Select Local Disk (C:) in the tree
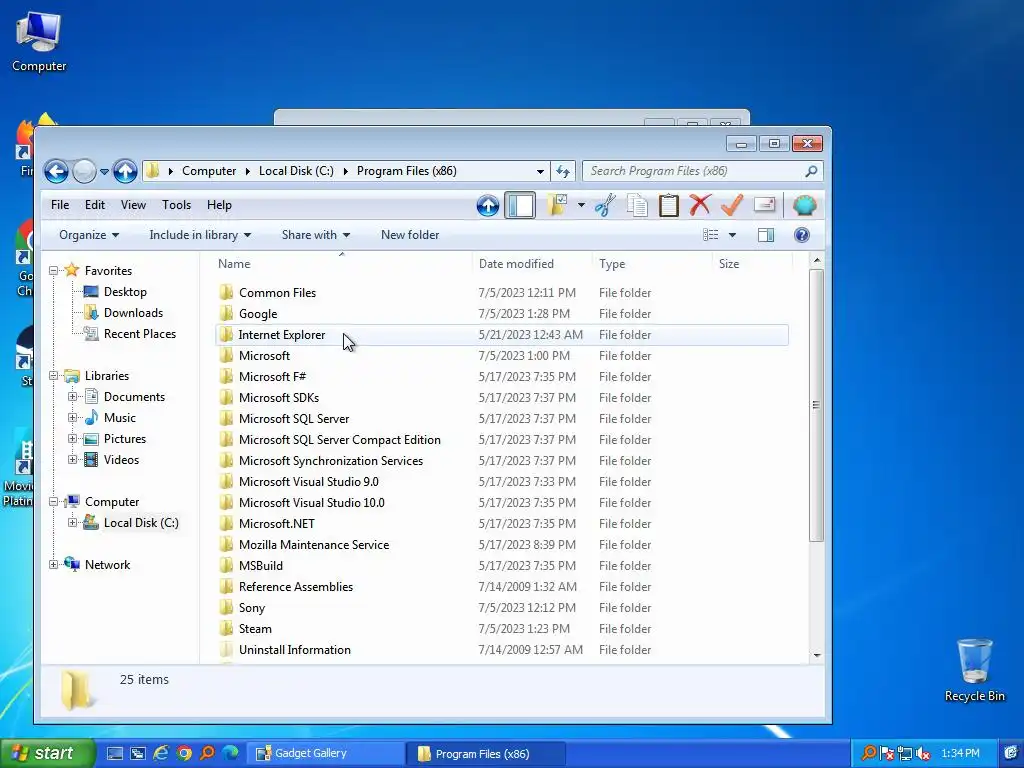The width and height of the screenshot is (1024, 768). [x=140, y=522]
